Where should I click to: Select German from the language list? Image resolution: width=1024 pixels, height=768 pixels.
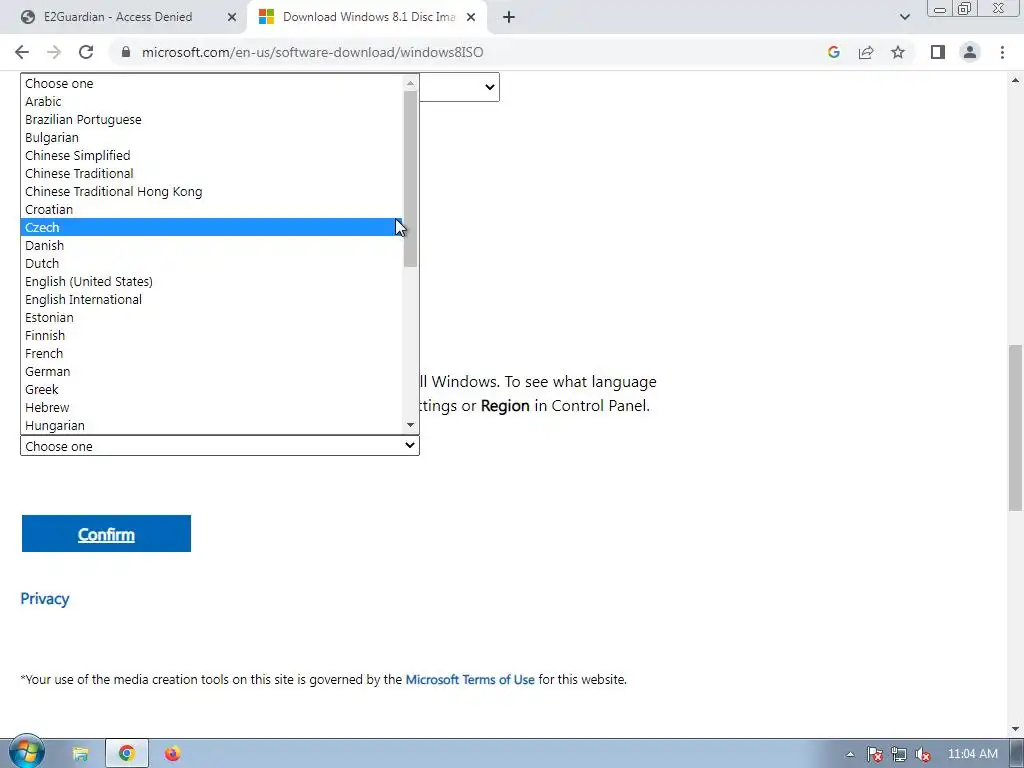tap(212, 371)
